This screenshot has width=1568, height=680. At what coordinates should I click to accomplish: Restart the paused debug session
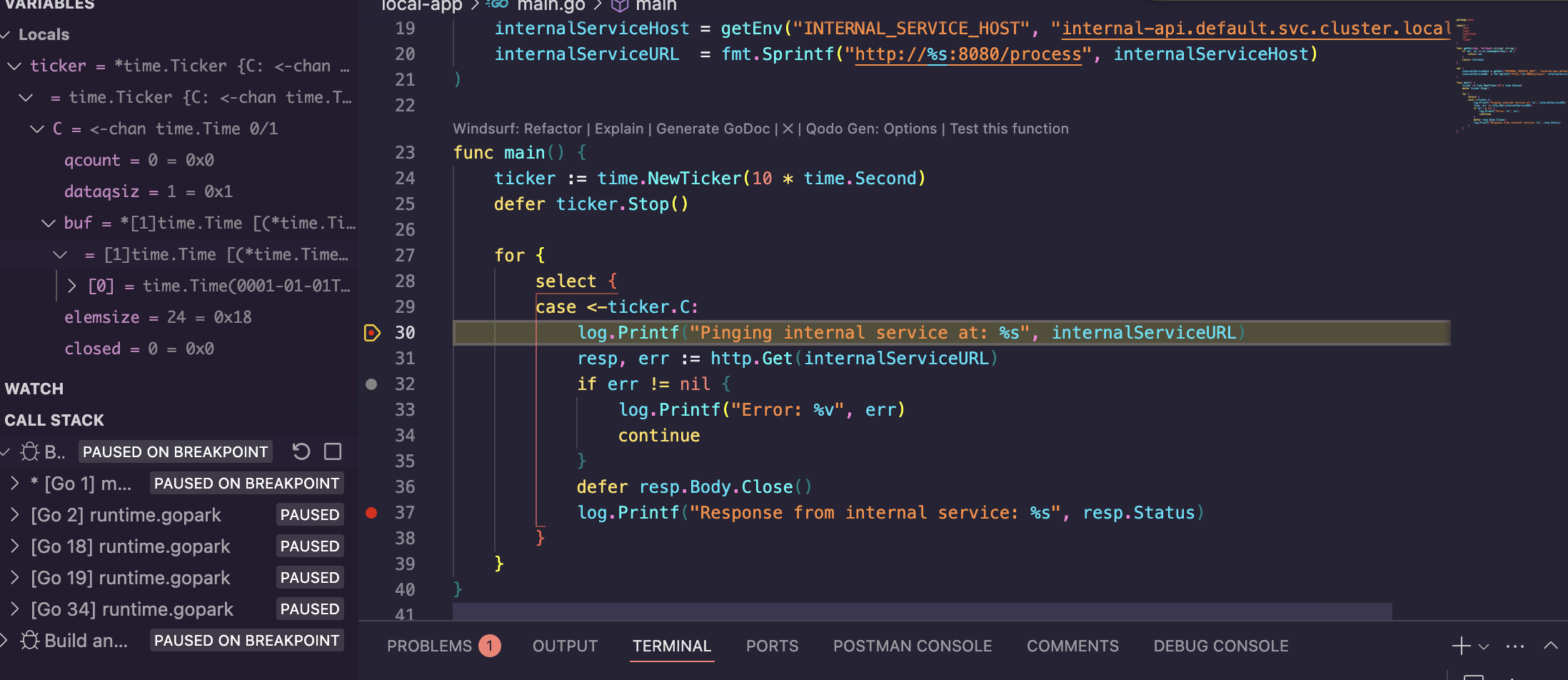tap(301, 451)
